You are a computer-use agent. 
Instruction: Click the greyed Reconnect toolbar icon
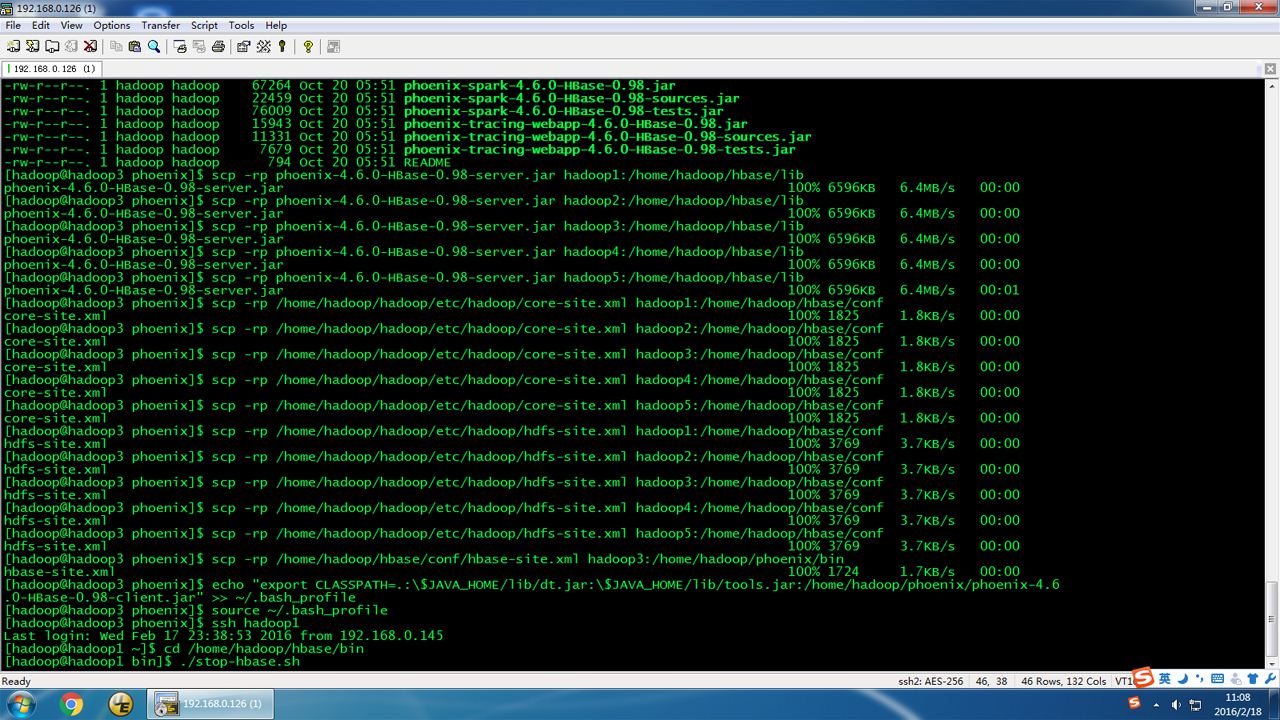click(x=70, y=46)
